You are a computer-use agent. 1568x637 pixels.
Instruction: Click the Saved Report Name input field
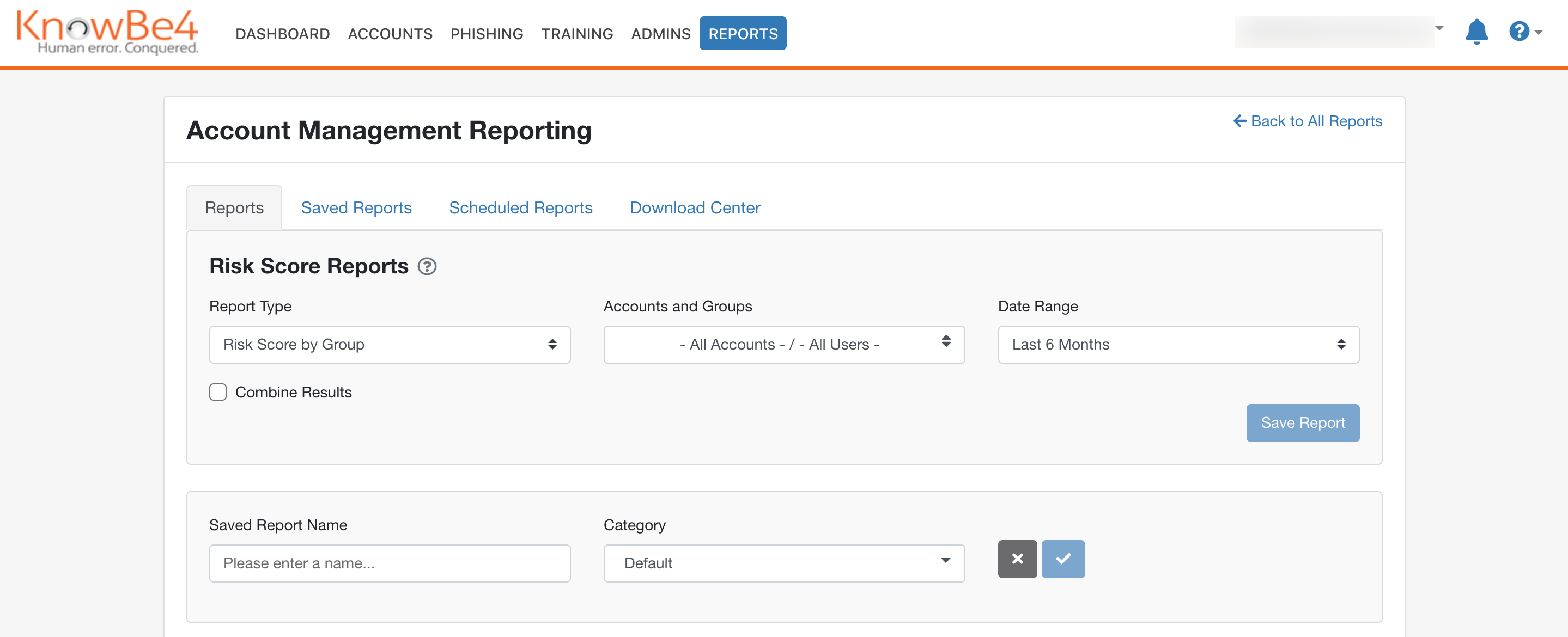pos(389,563)
